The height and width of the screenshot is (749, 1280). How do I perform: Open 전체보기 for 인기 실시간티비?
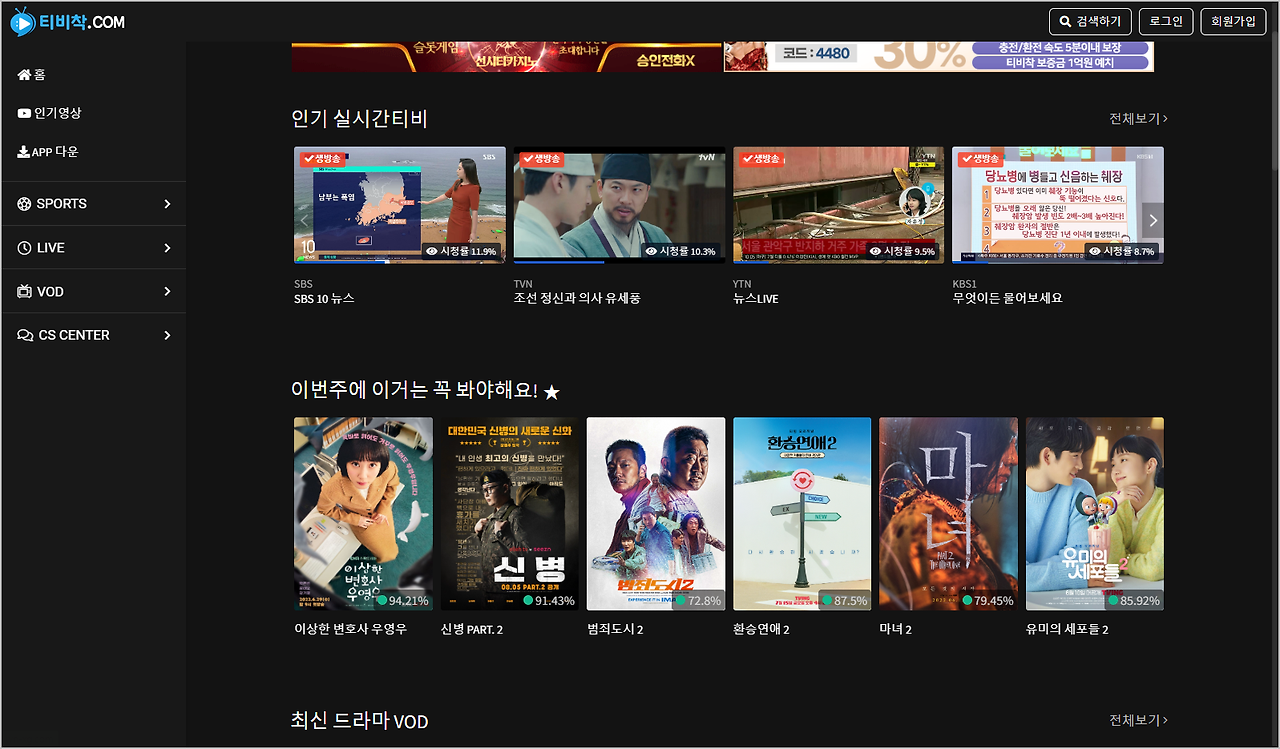point(1136,118)
